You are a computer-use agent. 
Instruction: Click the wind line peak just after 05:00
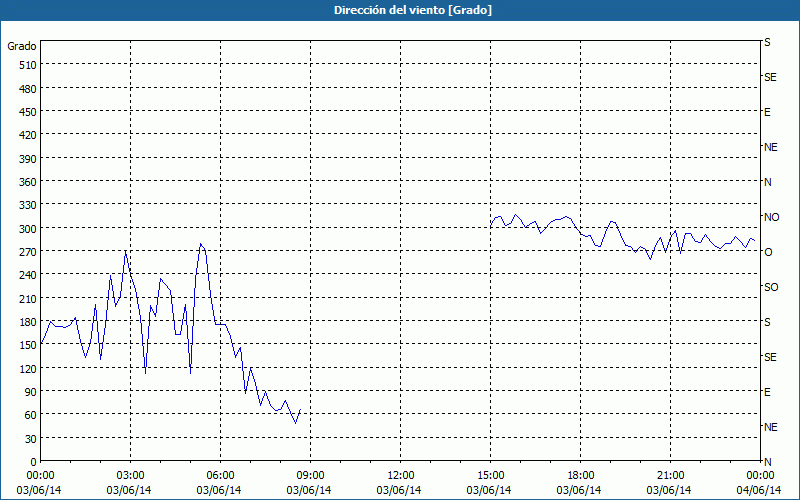tap(201, 244)
